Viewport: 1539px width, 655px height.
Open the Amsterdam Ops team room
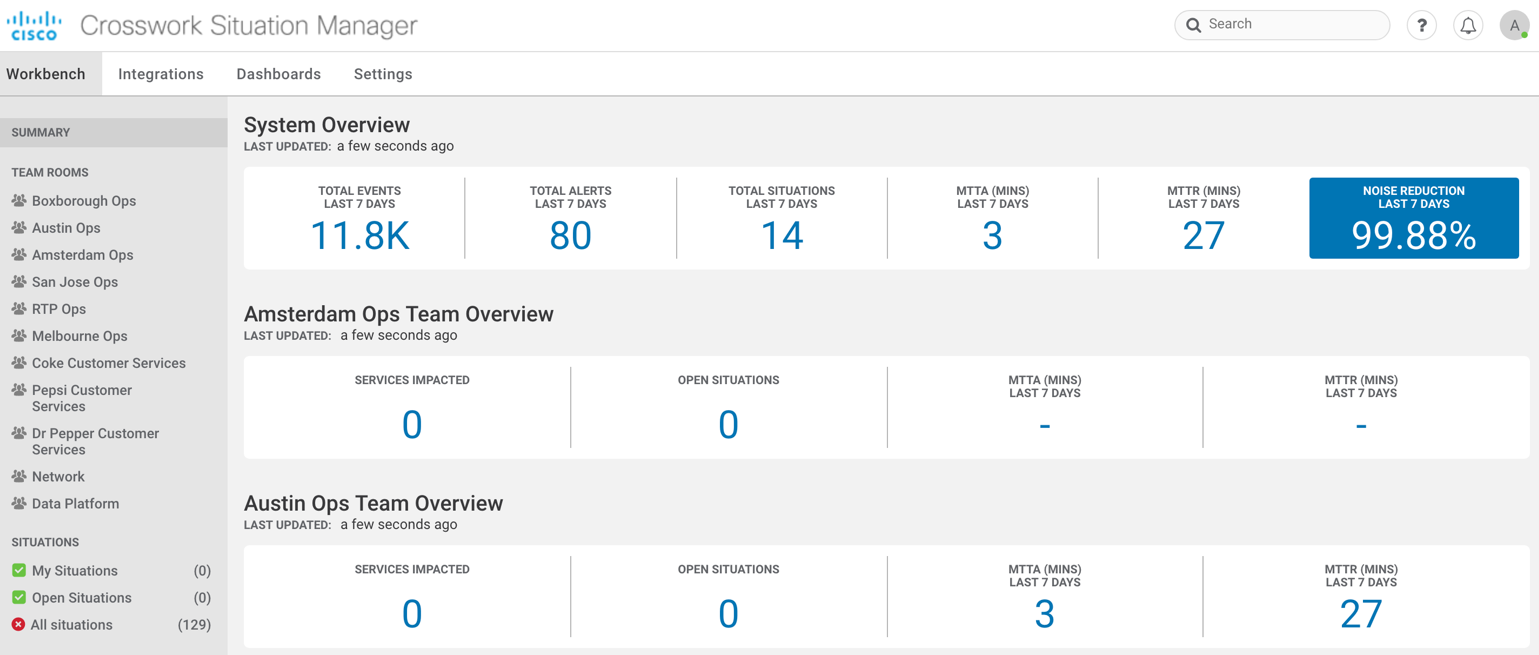pyautogui.click(x=82, y=255)
